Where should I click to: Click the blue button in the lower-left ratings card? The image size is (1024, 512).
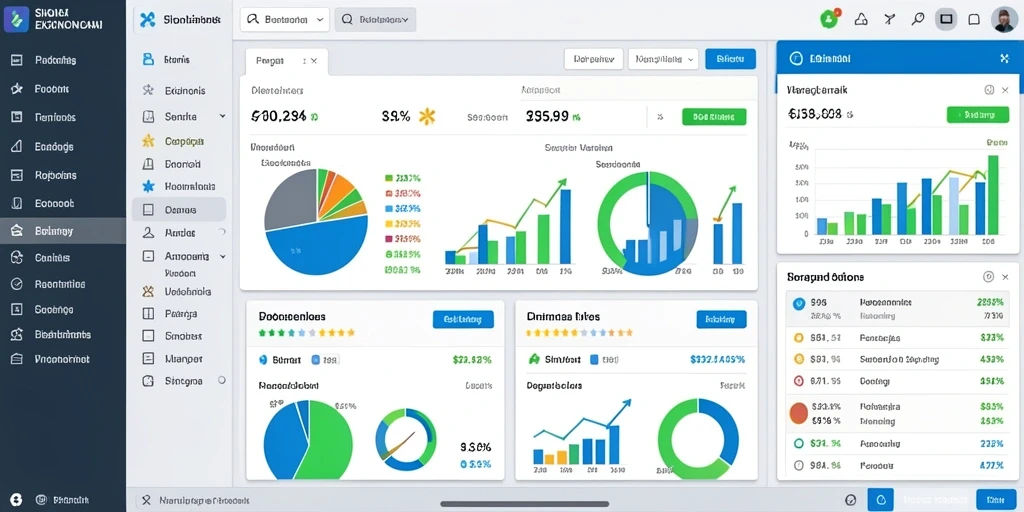point(463,319)
